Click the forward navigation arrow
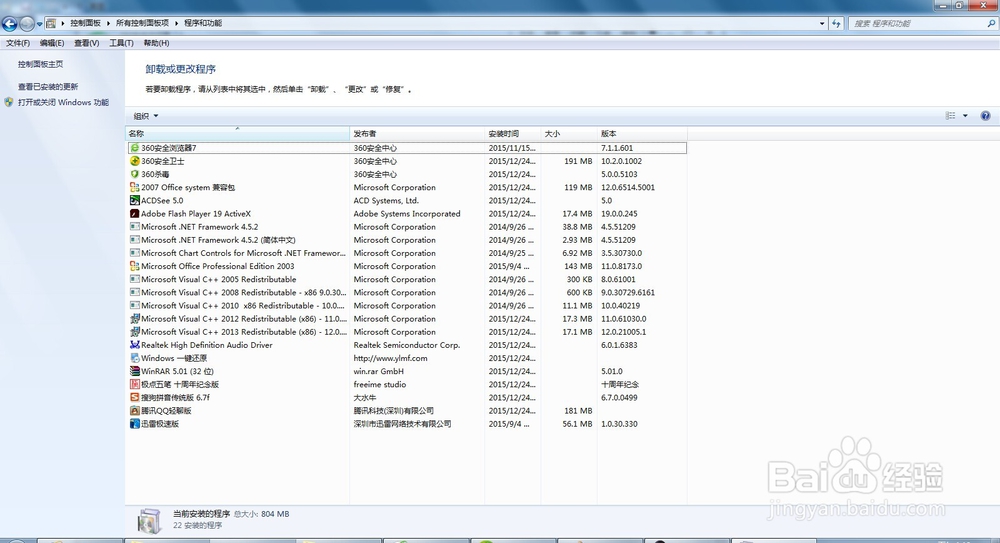 [26, 24]
